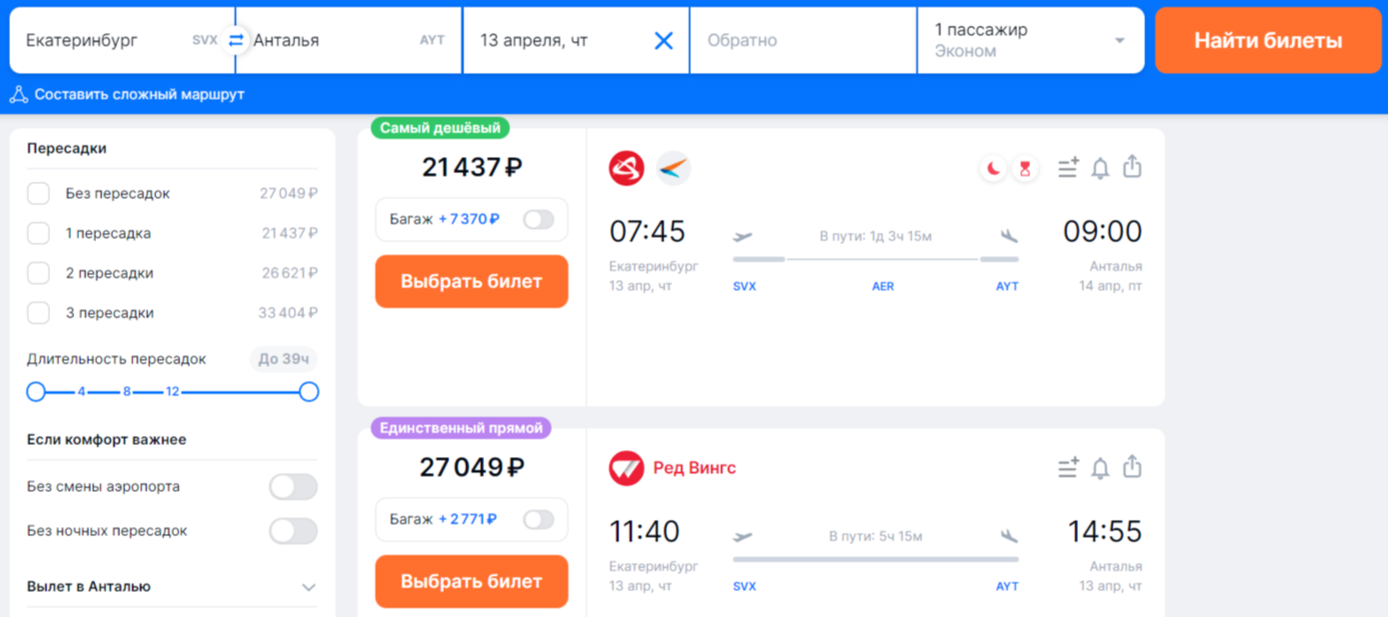Screen dimensions: 1388x617
Task: Check the Без пересадок checkbox
Action: [39, 193]
